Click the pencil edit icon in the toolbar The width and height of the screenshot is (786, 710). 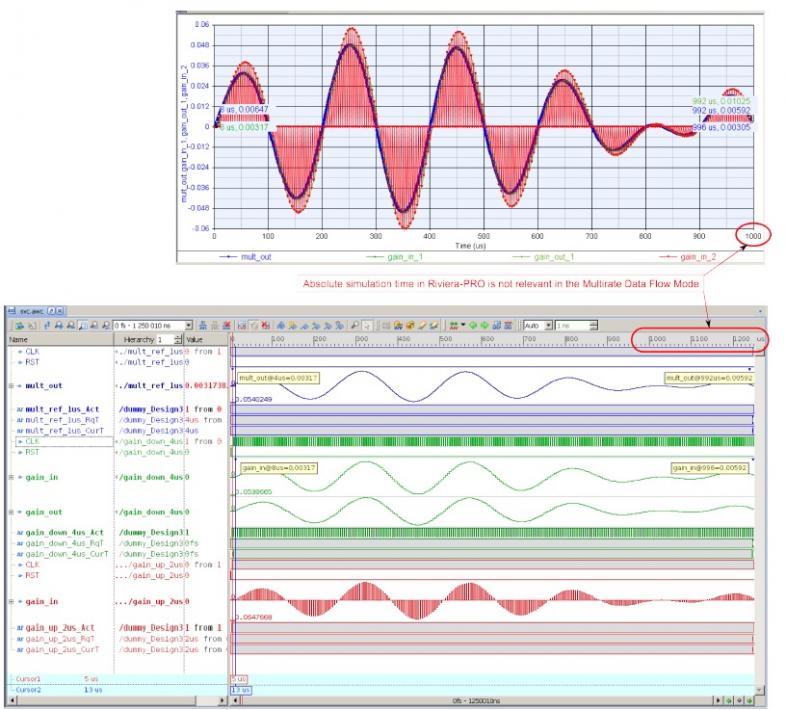[x=422, y=325]
